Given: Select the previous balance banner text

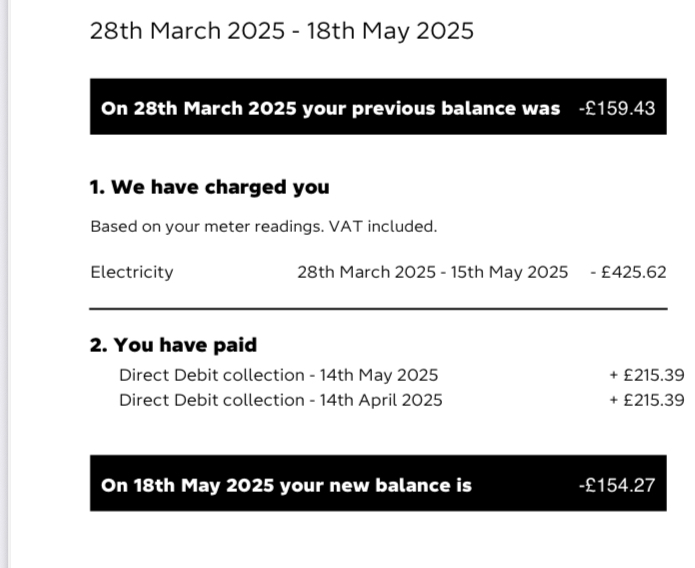Looking at the screenshot, I should coord(331,109).
